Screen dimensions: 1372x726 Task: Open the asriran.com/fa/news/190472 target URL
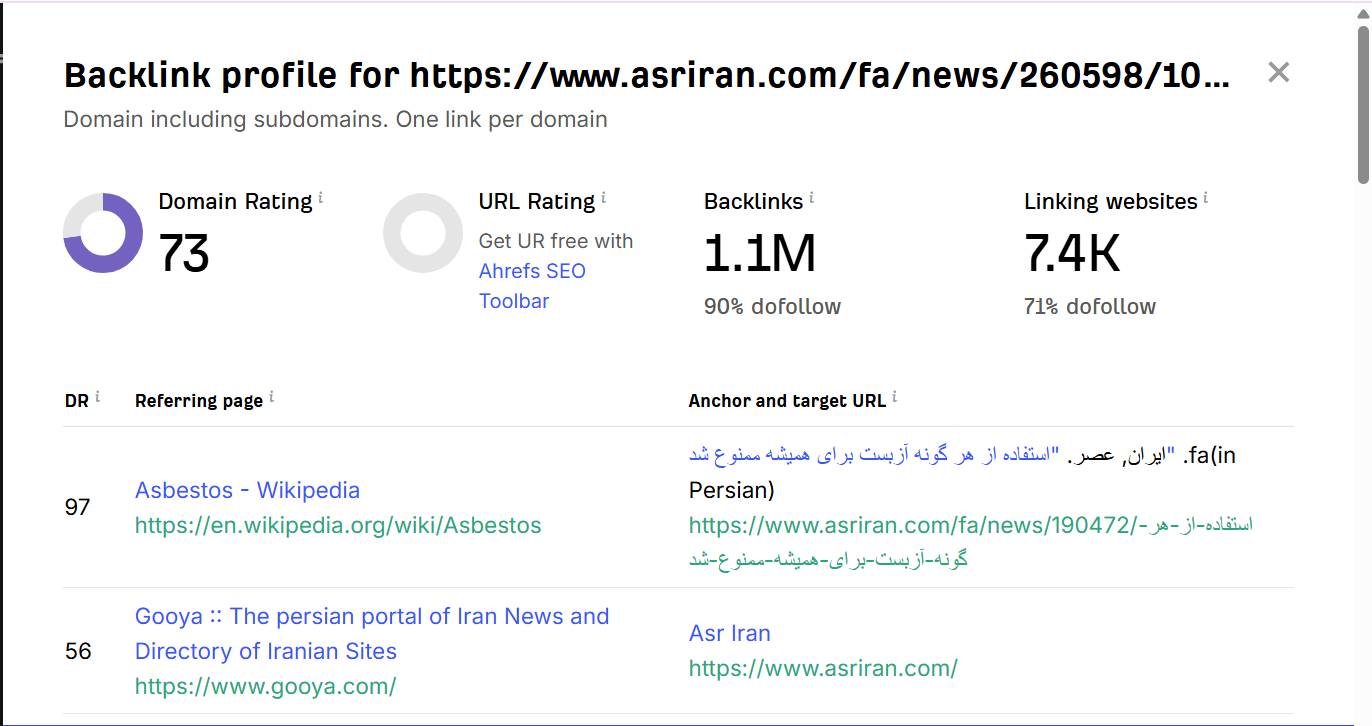point(970,525)
